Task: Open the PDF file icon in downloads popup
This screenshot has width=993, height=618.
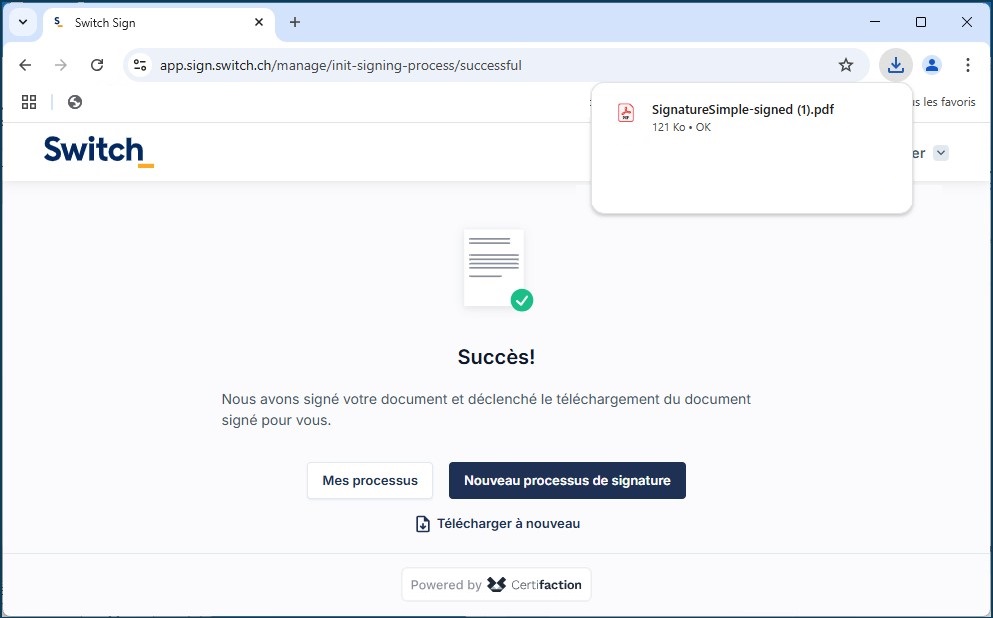Action: [x=626, y=112]
